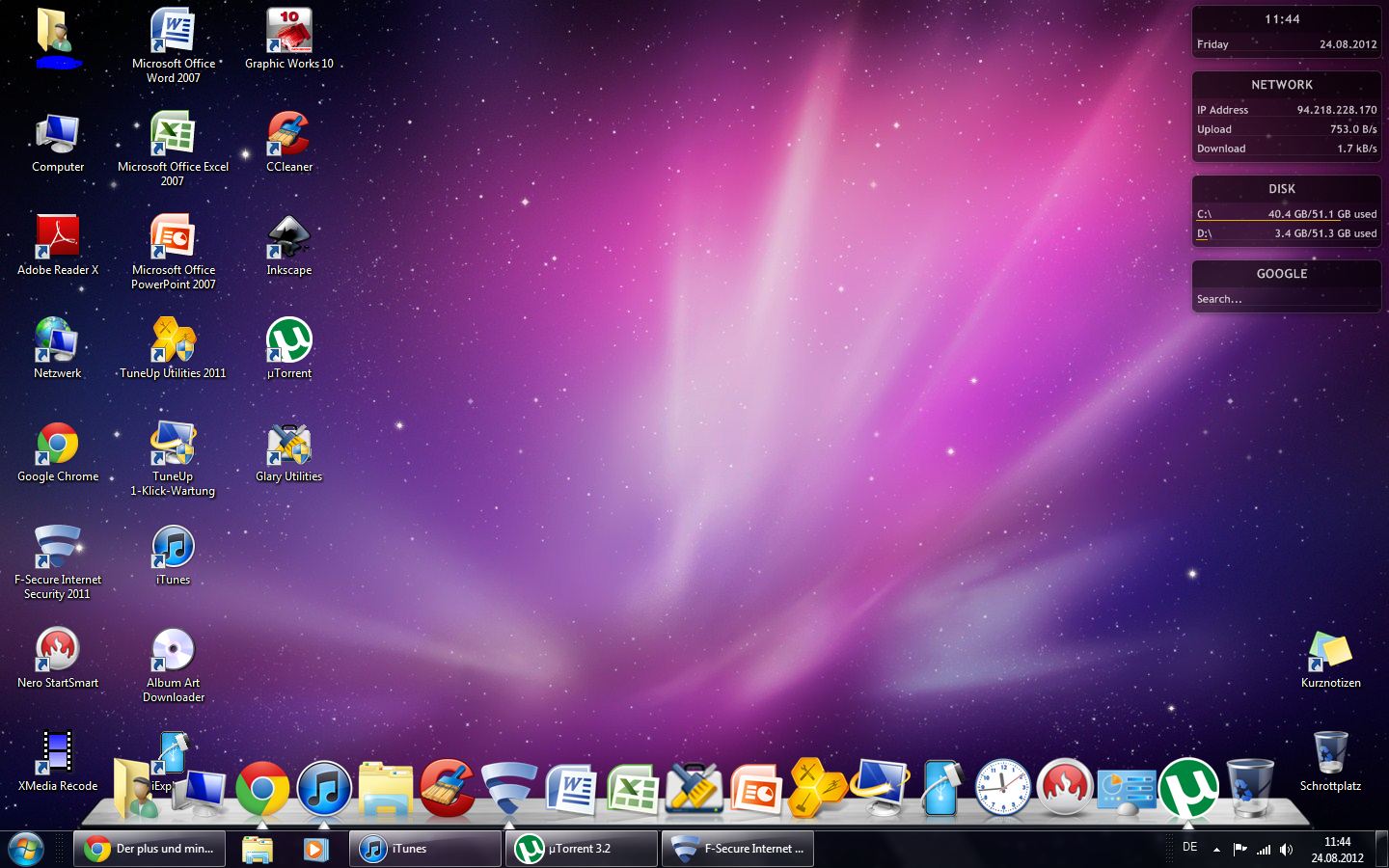The width and height of the screenshot is (1389, 868).
Task: Switch to F-Secure Internet taskbar button
Action: coord(738,849)
